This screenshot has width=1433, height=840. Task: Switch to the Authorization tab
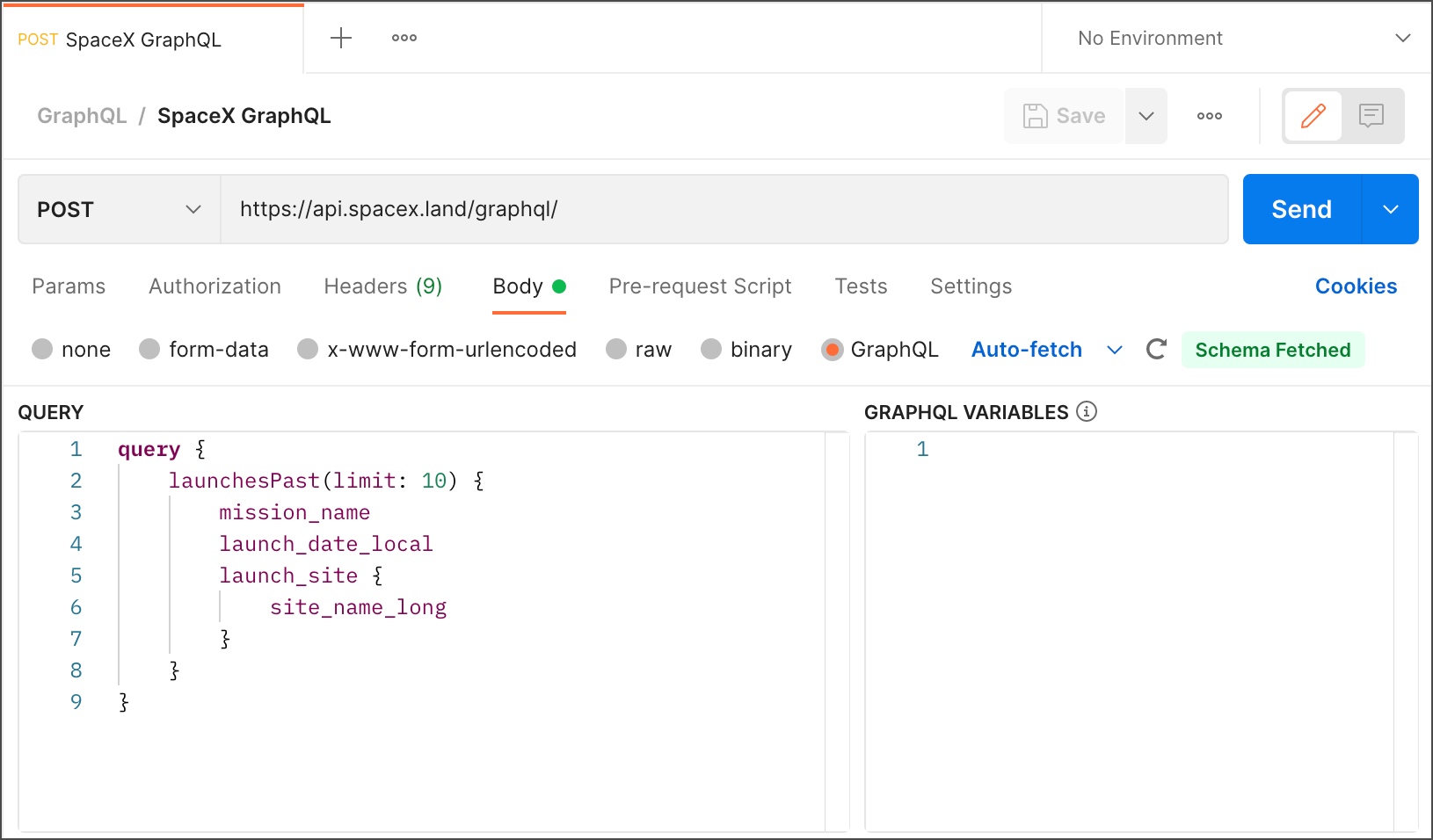tap(214, 286)
